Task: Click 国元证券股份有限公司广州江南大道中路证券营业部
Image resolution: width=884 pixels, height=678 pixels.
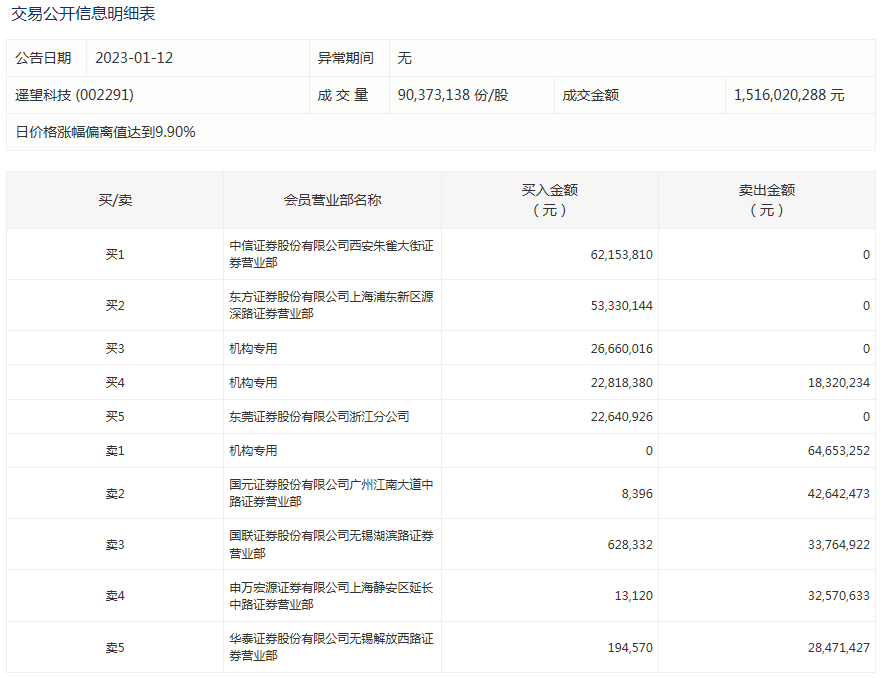Action: click(332, 493)
